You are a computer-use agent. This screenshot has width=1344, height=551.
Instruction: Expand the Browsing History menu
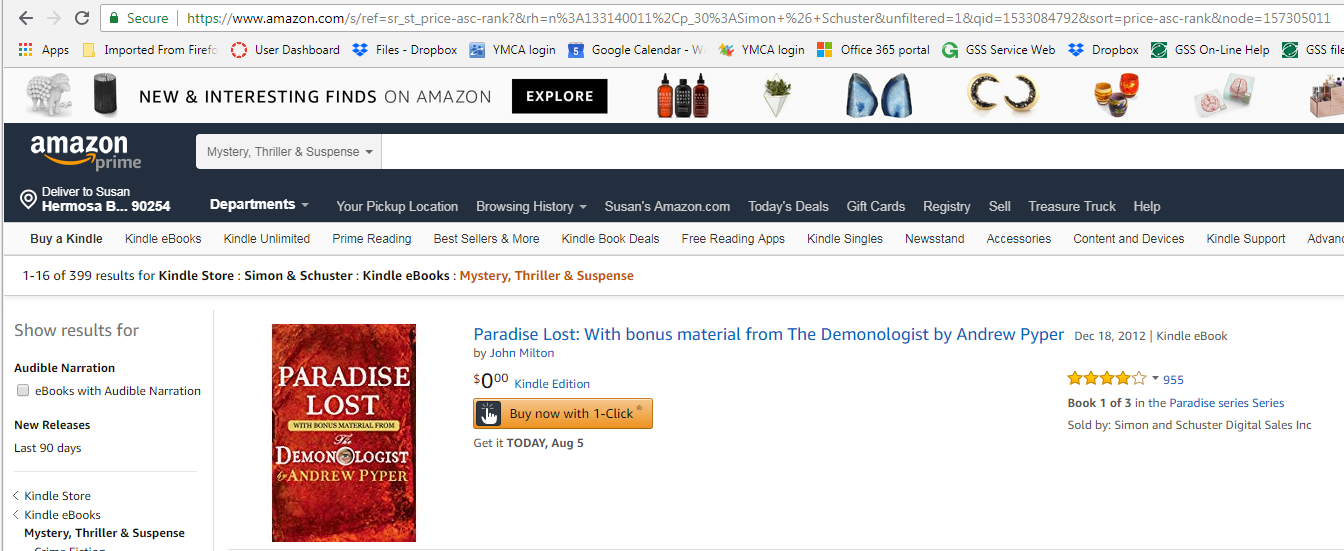(531, 206)
